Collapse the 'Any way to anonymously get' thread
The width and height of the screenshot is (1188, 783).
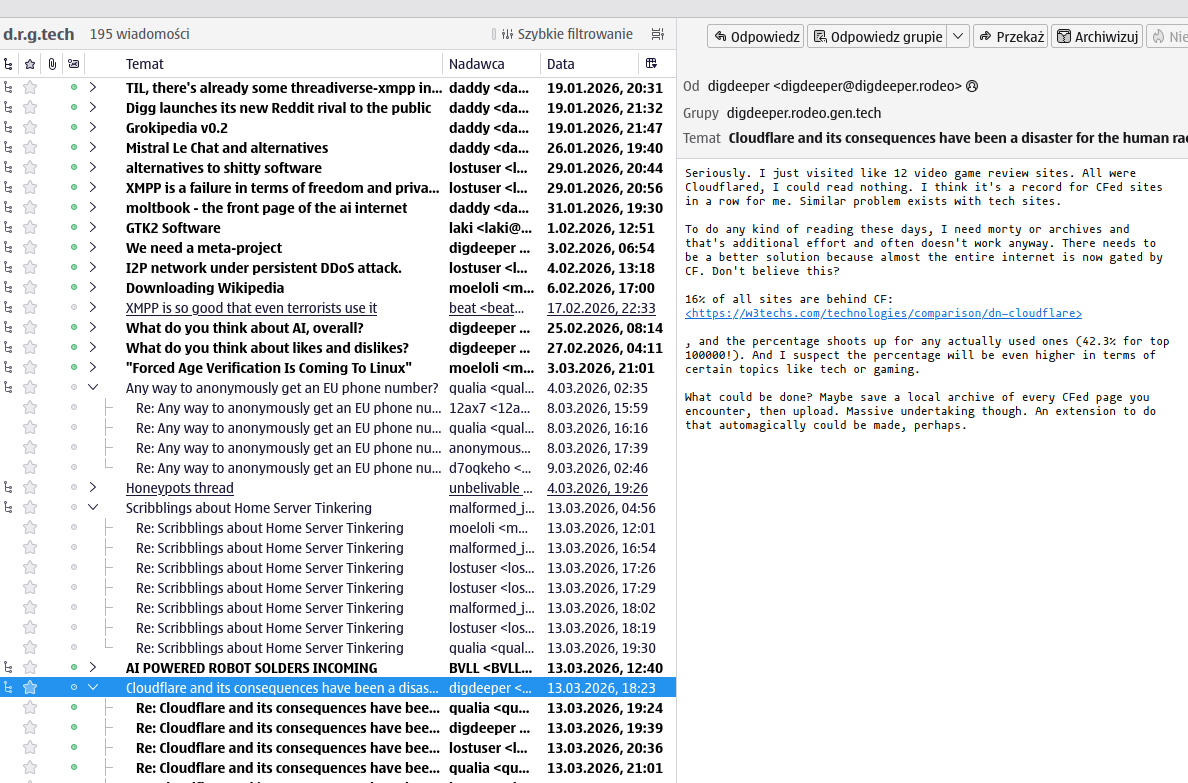pos(93,388)
